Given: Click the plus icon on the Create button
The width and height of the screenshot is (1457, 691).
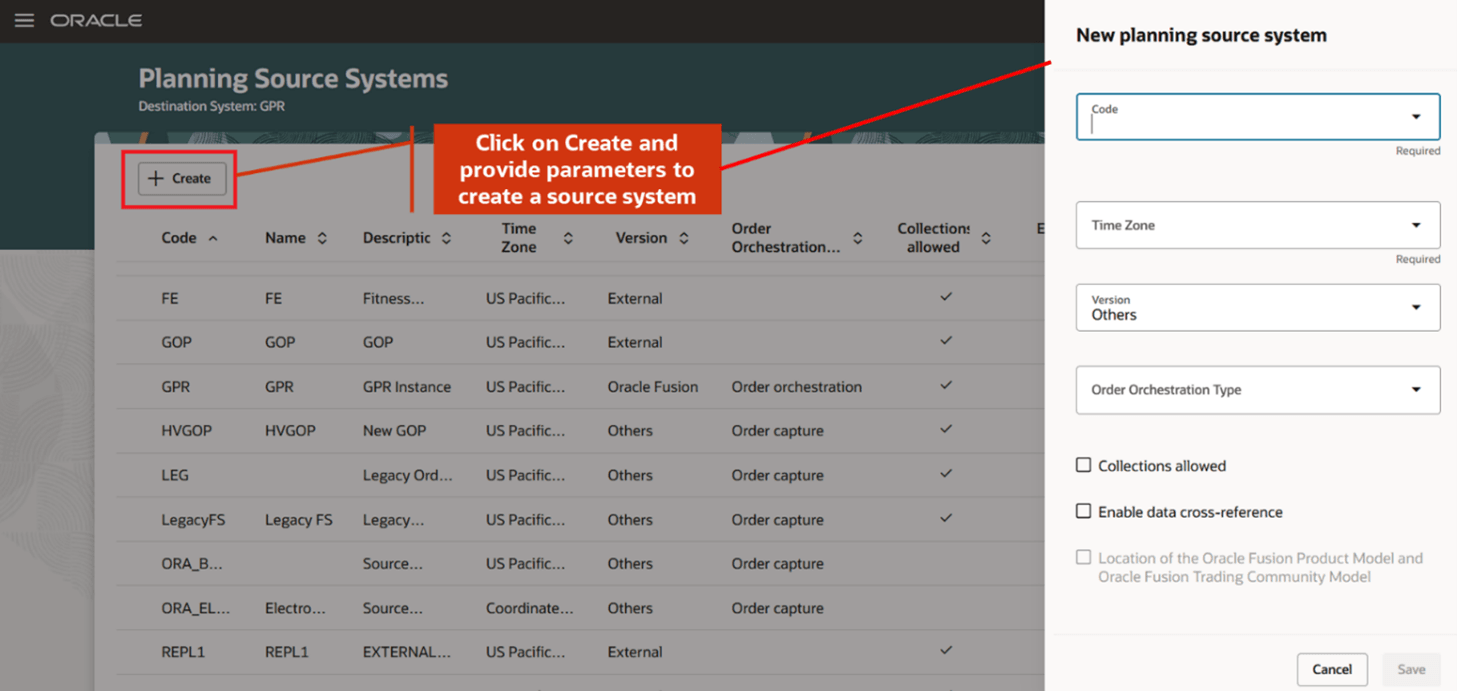Looking at the screenshot, I should [155, 178].
